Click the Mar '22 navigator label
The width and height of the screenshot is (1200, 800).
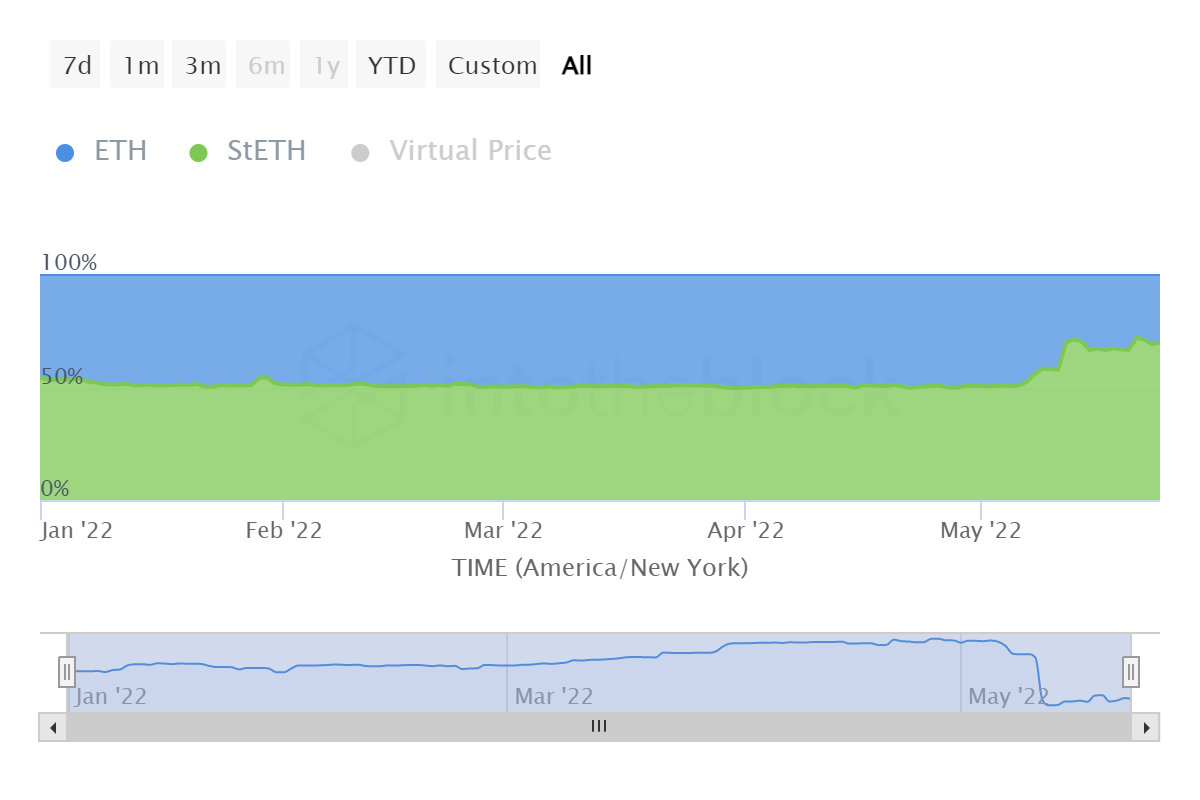point(553,696)
